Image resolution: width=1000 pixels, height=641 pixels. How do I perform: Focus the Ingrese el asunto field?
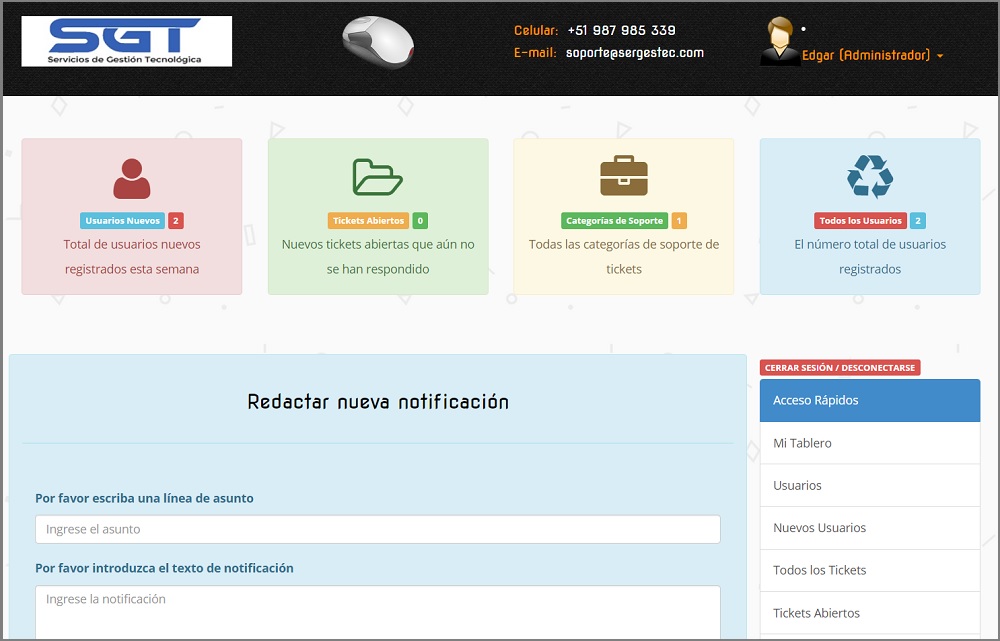[x=378, y=529]
